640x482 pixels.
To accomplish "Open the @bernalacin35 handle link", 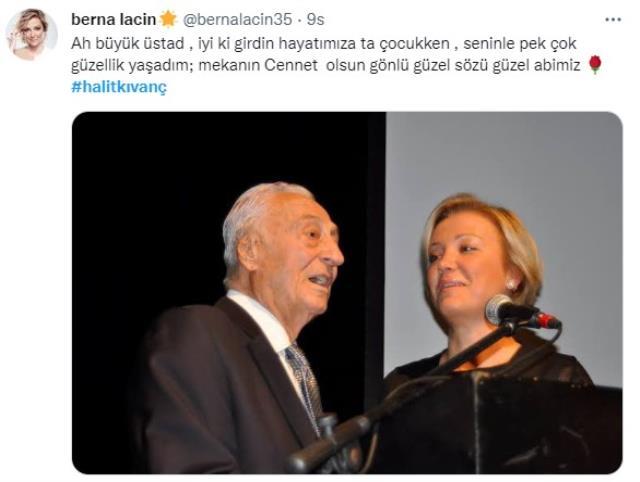I will pos(237,19).
